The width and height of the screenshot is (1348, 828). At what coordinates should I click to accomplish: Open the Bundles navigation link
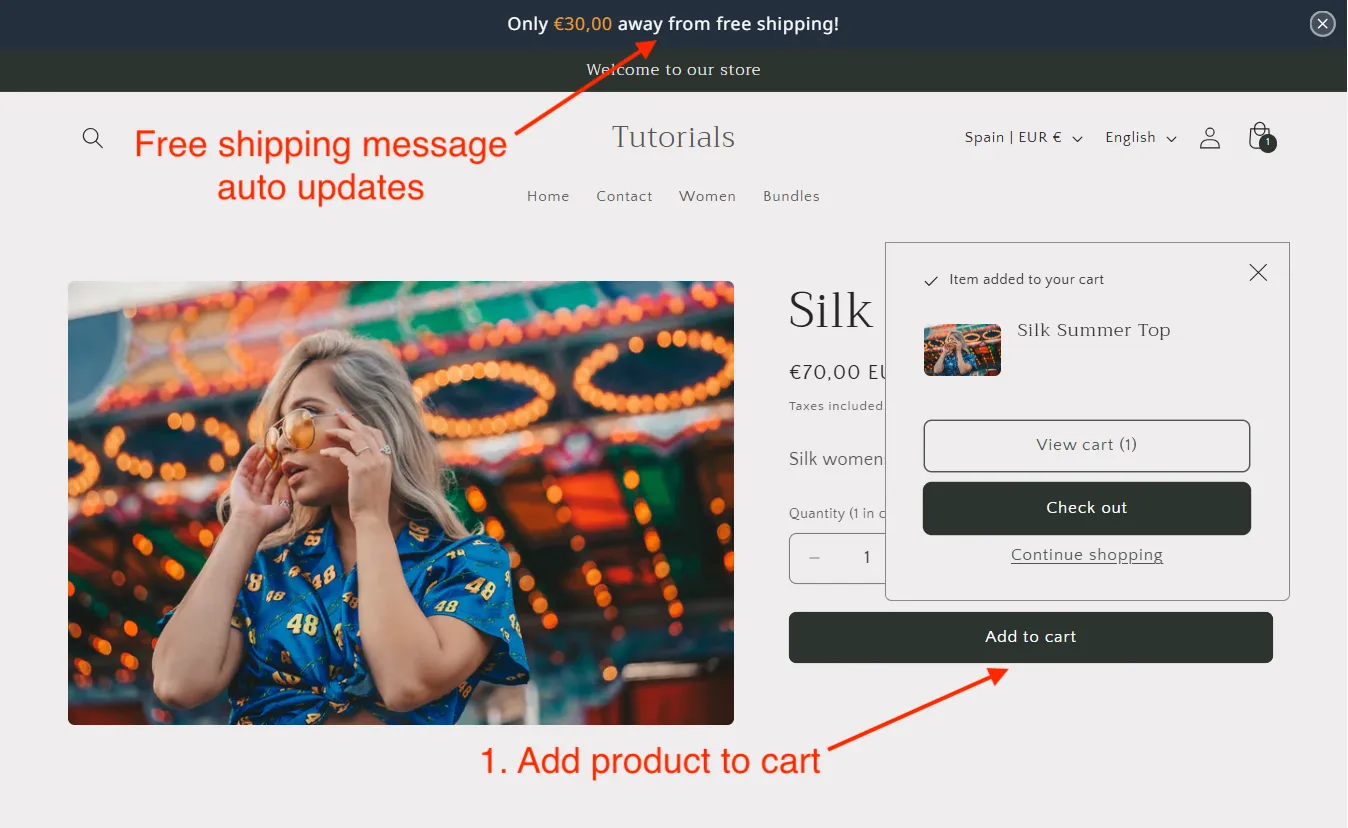[791, 196]
